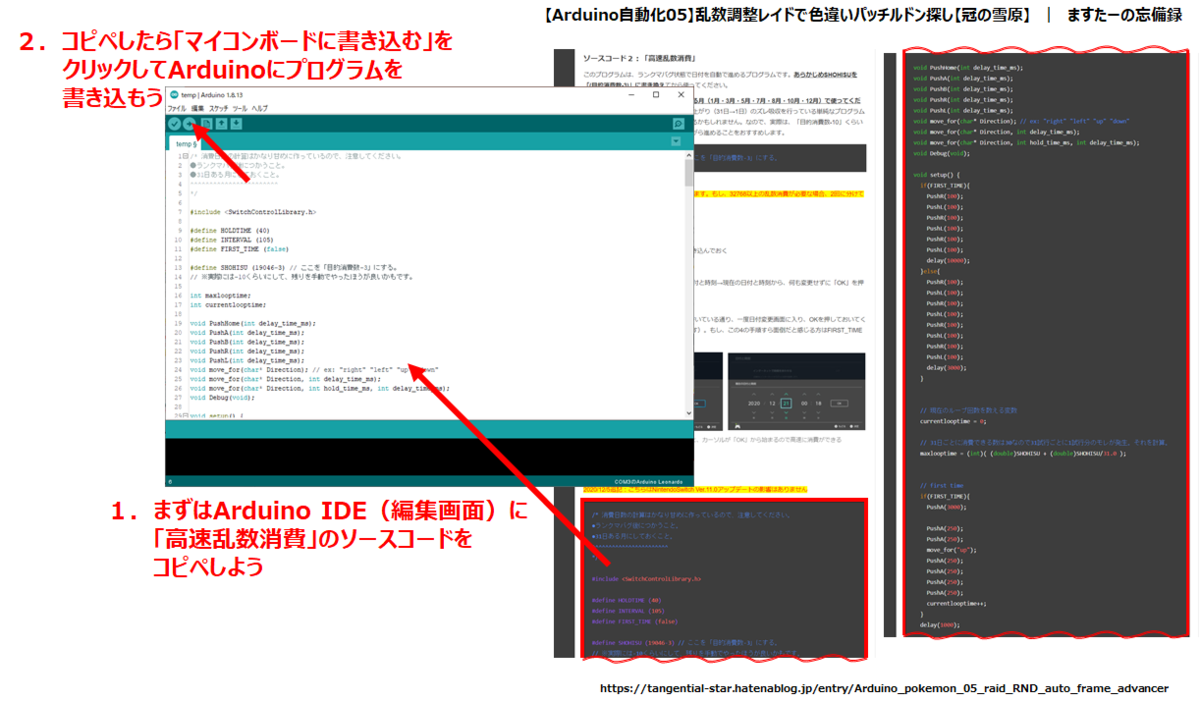
Task: Open the ファイル menu
Action: [177, 107]
